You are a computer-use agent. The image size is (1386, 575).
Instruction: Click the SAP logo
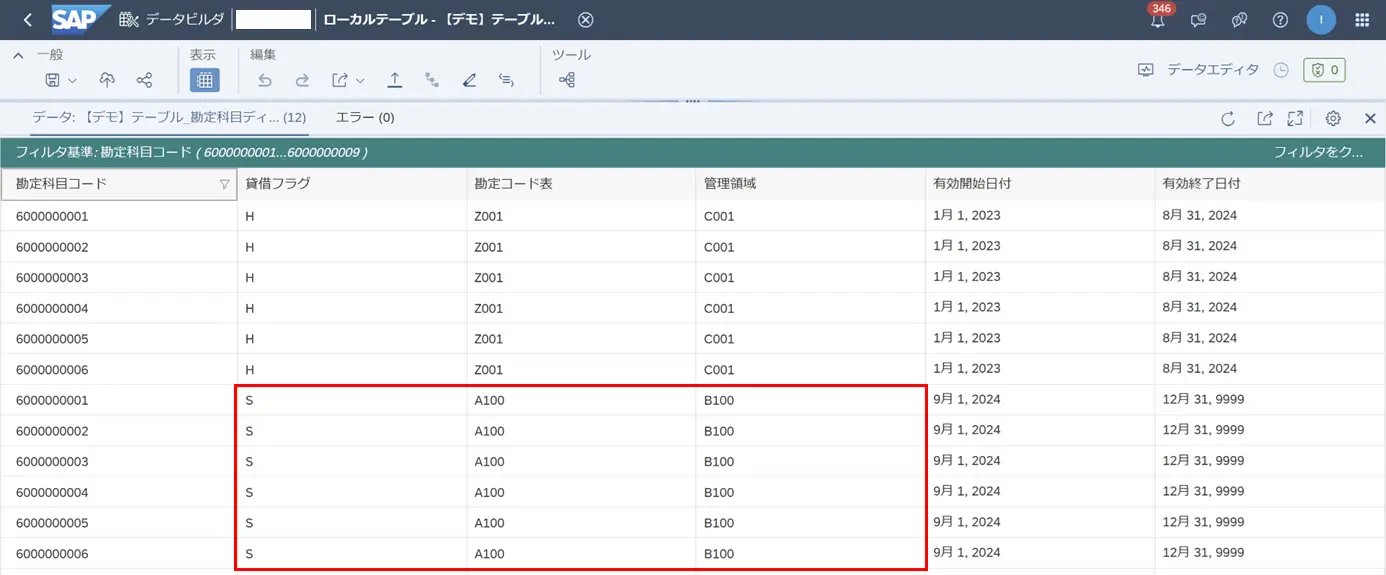(x=81, y=20)
